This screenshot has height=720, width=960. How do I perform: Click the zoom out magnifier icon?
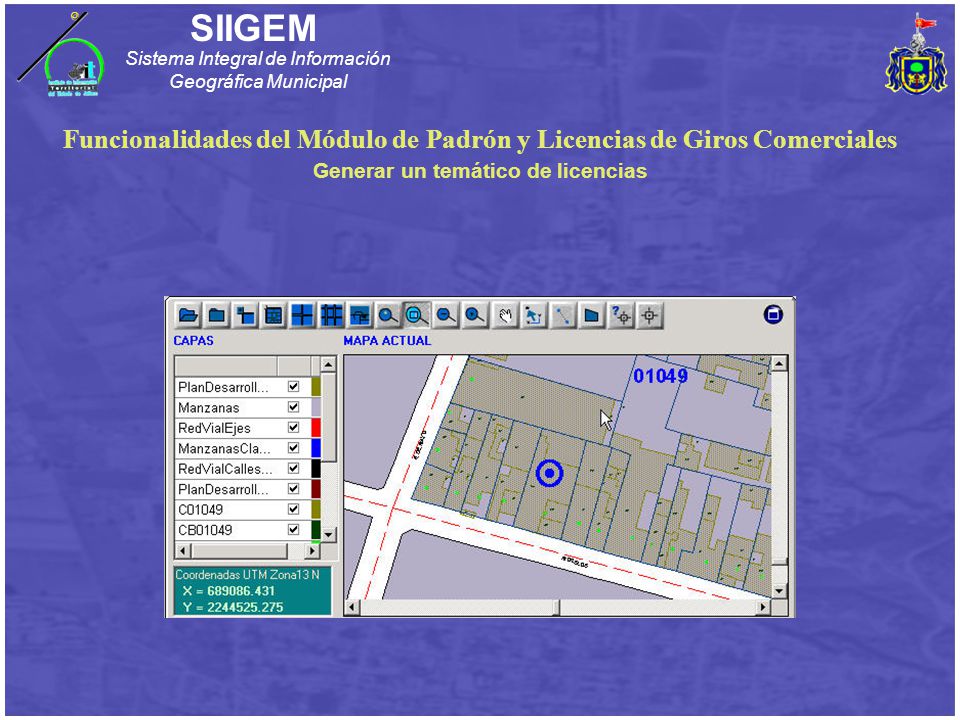(x=446, y=316)
